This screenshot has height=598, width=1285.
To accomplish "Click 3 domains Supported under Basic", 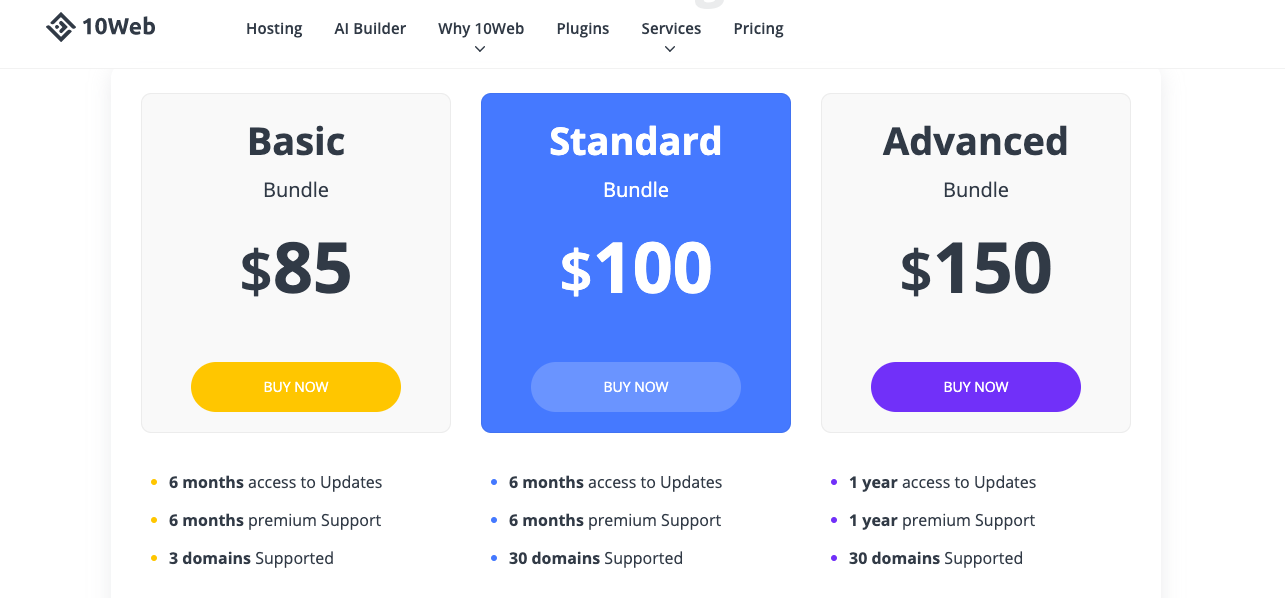I will (251, 558).
